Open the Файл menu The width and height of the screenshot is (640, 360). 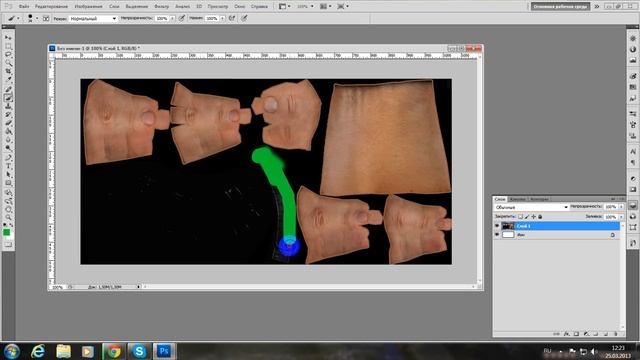tap(24, 7)
